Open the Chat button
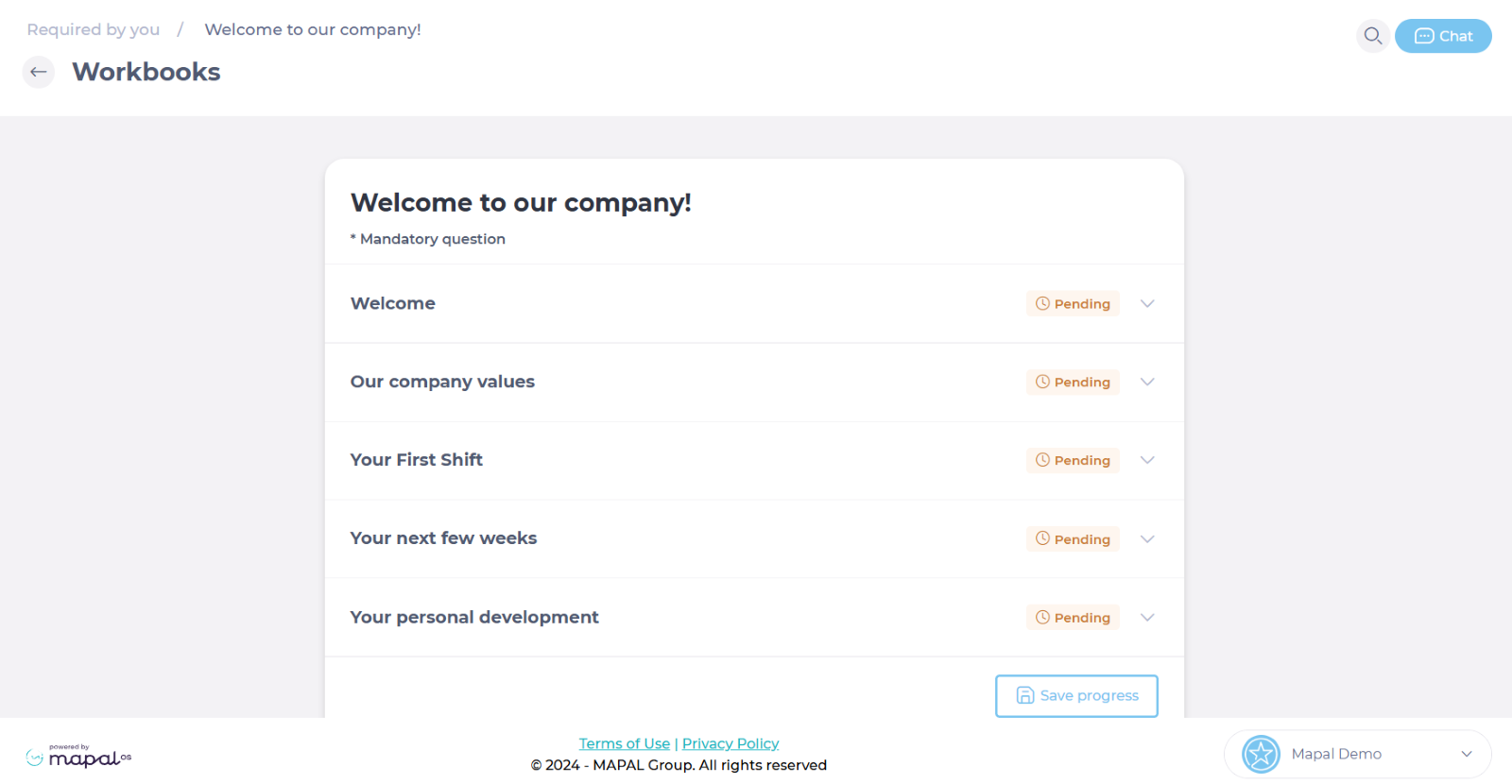The width and height of the screenshot is (1512, 784). 1443,36
